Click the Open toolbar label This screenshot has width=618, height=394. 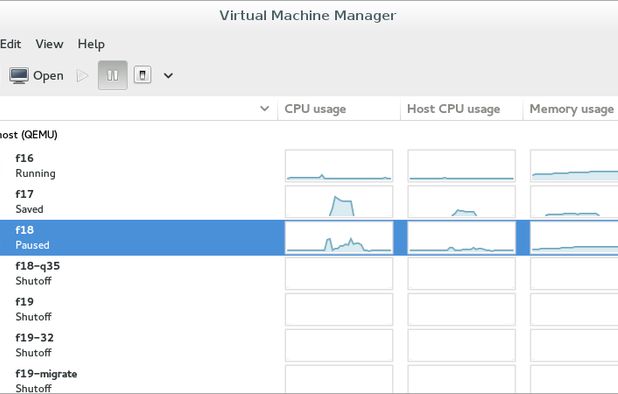[48, 76]
